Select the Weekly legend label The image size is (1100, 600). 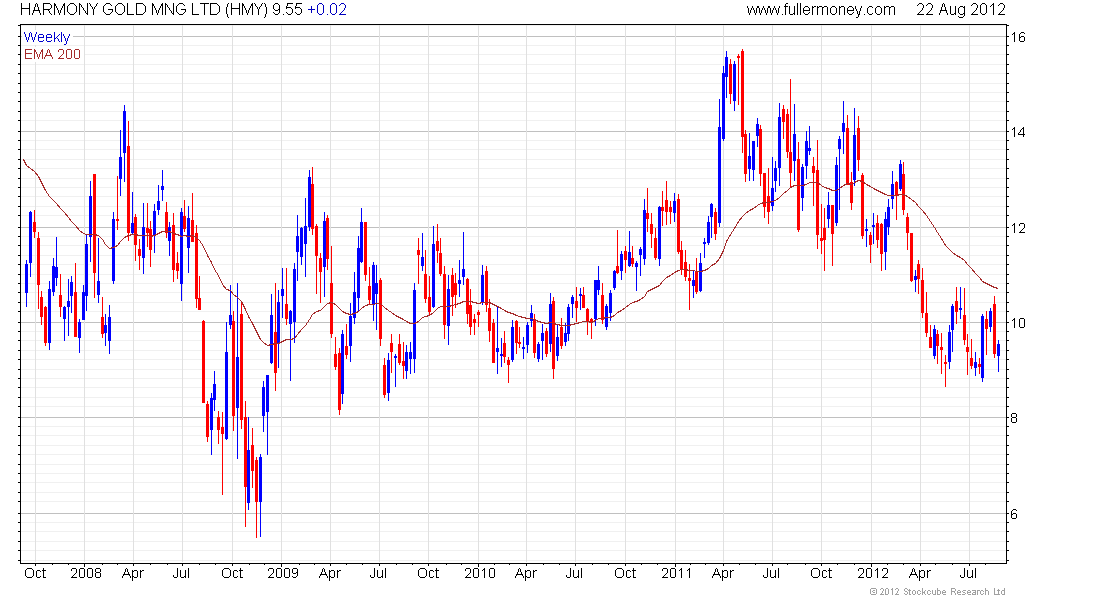point(47,37)
